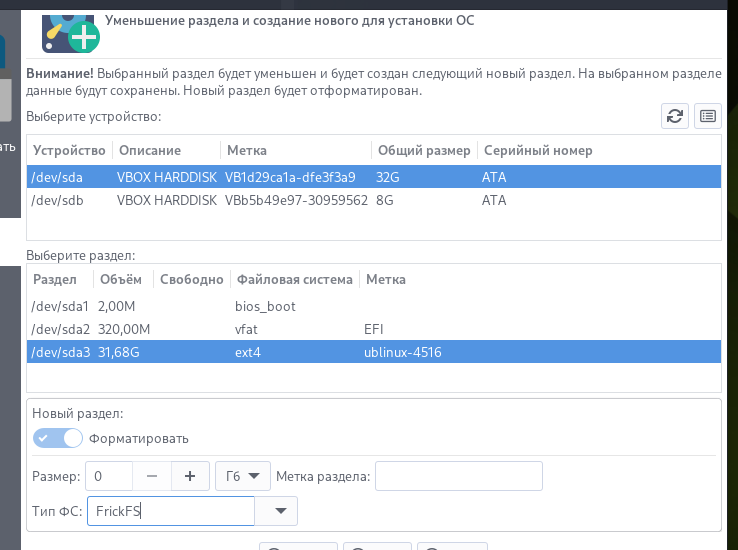The height and width of the screenshot is (550, 738).
Task: Click the refresh devices icon button
Action: pyautogui.click(x=674, y=116)
